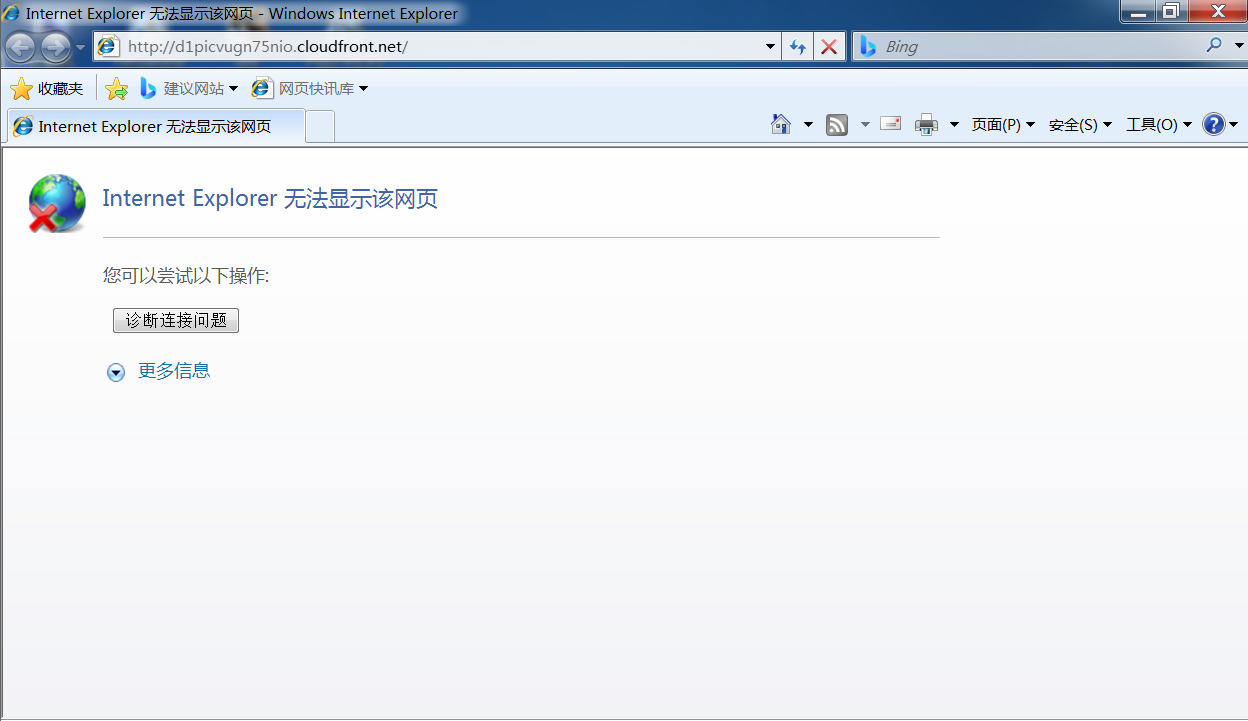Restore down the Internet Explorer window
Image resolution: width=1248 pixels, height=721 pixels.
(x=1169, y=11)
